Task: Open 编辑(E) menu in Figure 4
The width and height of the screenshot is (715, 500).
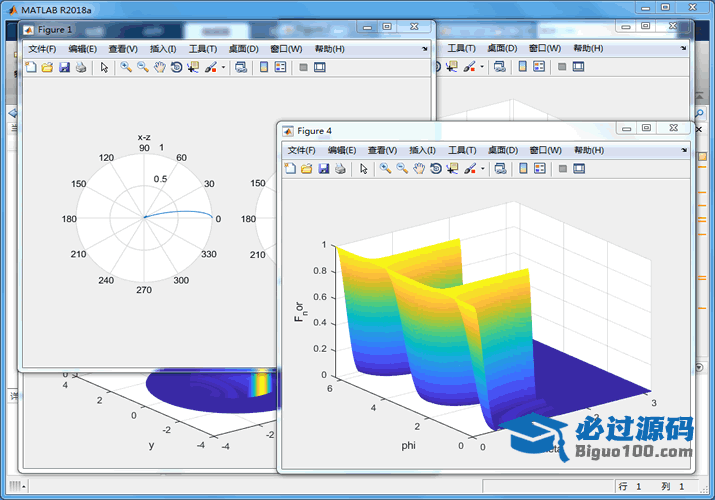Action: 342,150
